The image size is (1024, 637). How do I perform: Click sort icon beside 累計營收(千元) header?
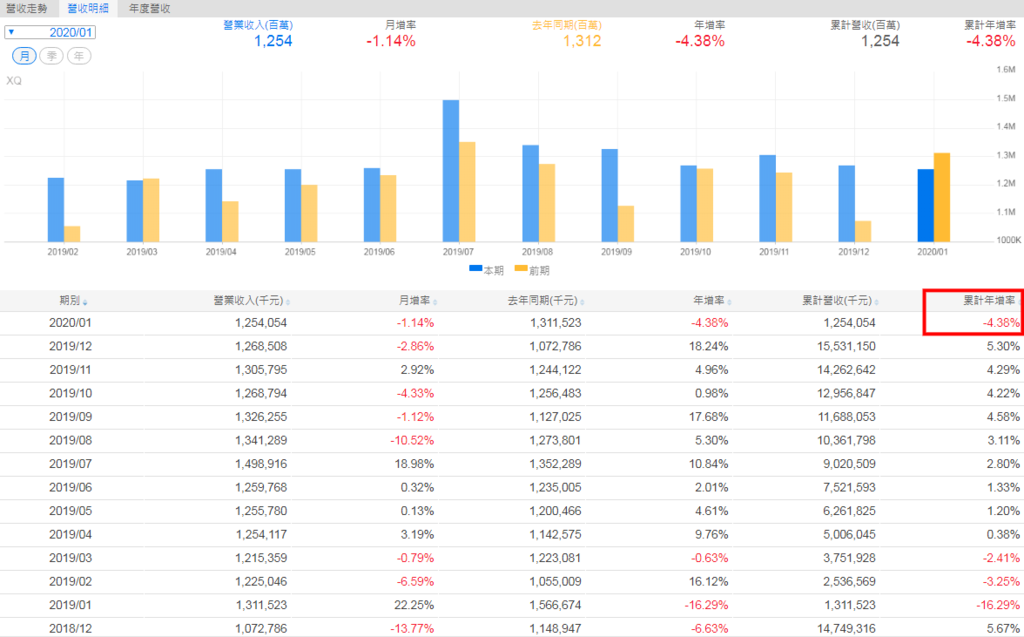[876, 302]
